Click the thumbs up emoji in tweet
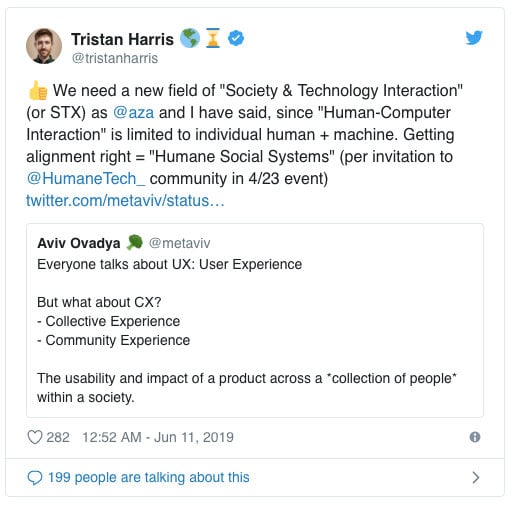Image resolution: width=513 pixels, height=505 pixels. point(37,91)
